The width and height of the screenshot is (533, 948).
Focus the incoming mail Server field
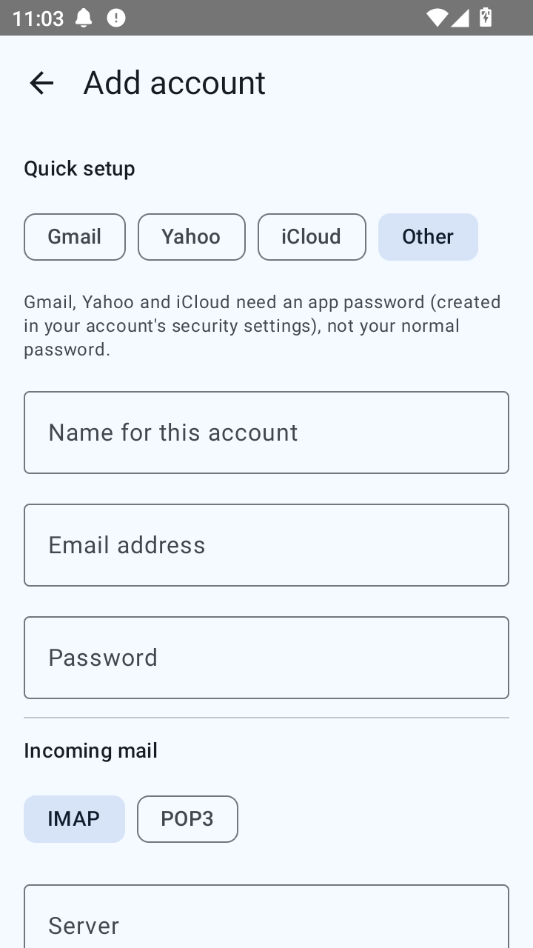point(266,917)
